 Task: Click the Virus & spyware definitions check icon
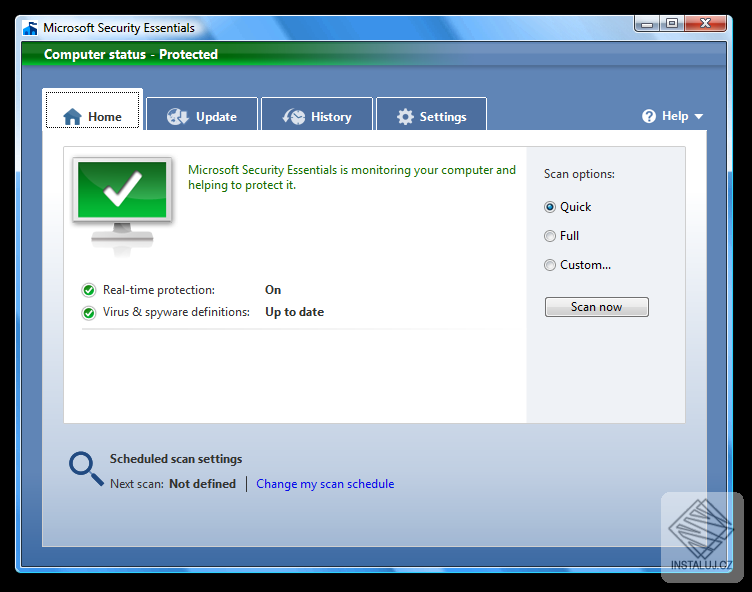(x=89, y=313)
